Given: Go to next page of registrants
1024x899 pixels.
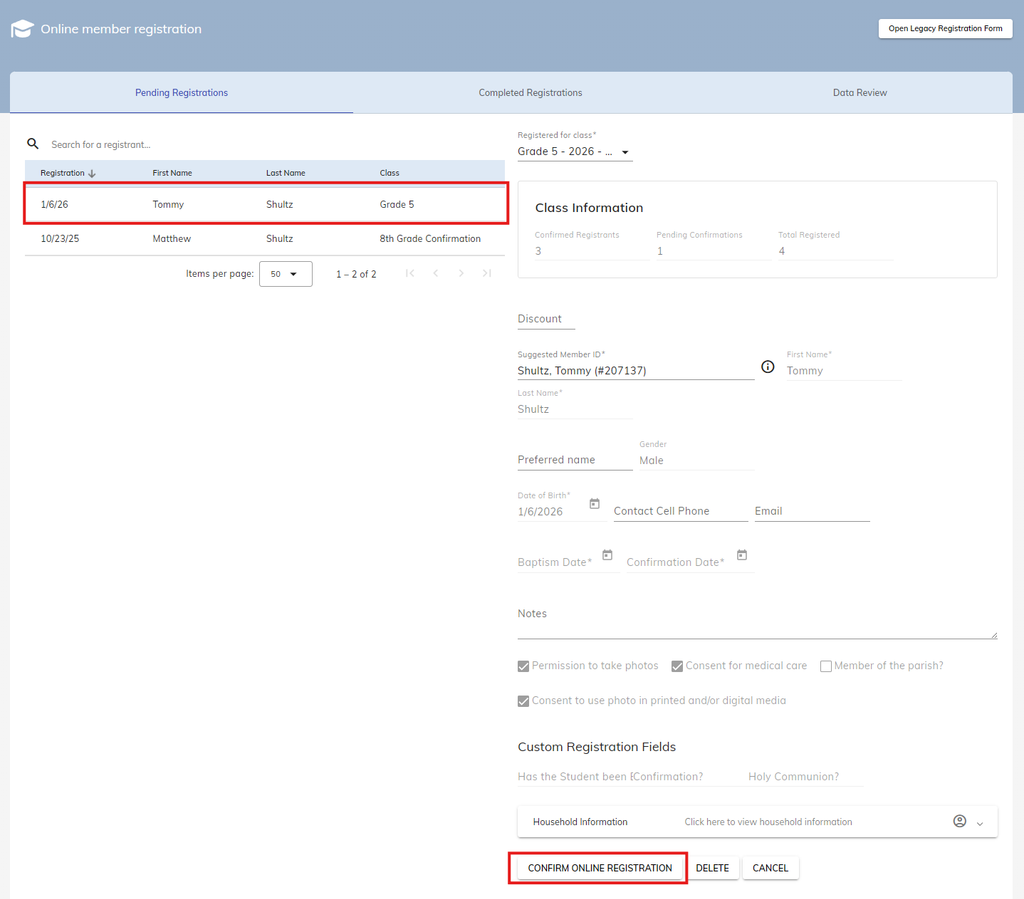Looking at the screenshot, I should coord(461,273).
